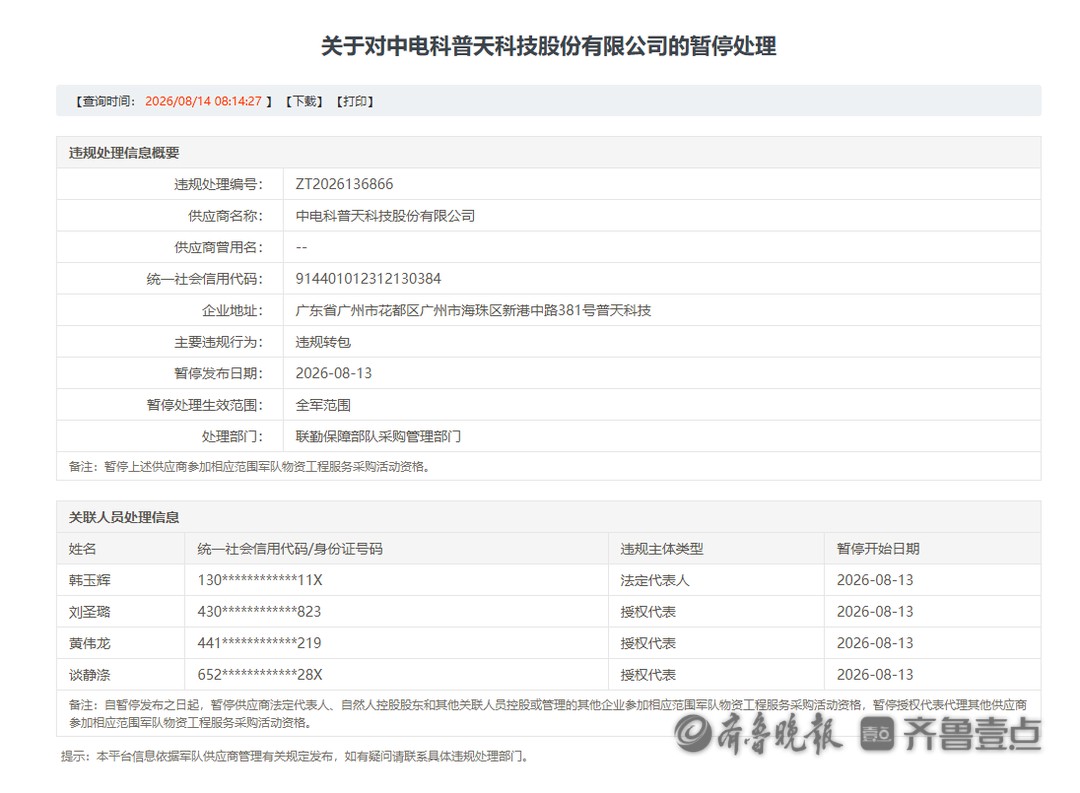Select the name 韩玉辉
Viewport: 1080px width, 793px height.
[x=90, y=581]
